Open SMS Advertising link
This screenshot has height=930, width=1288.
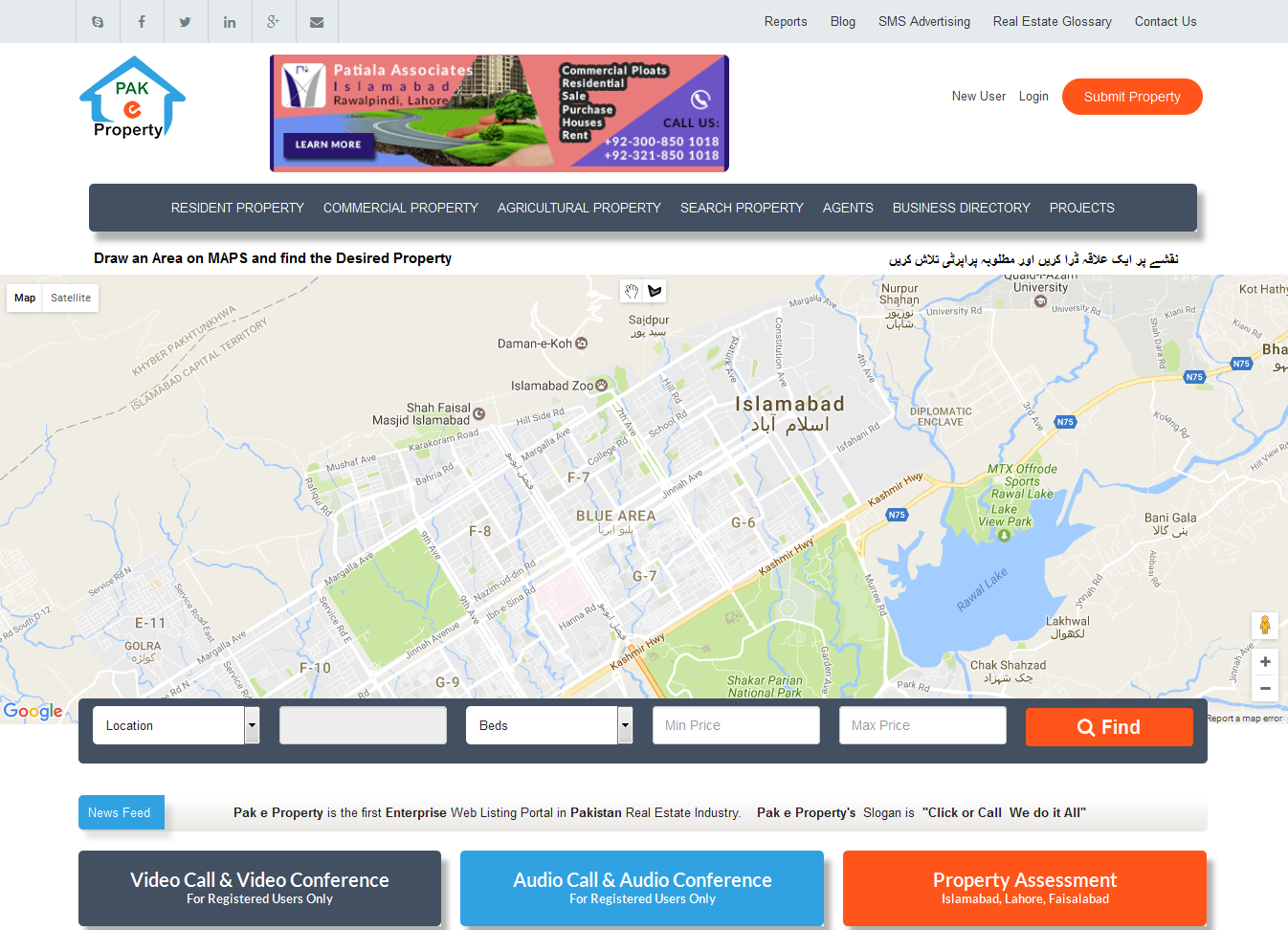pyautogui.click(x=924, y=21)
